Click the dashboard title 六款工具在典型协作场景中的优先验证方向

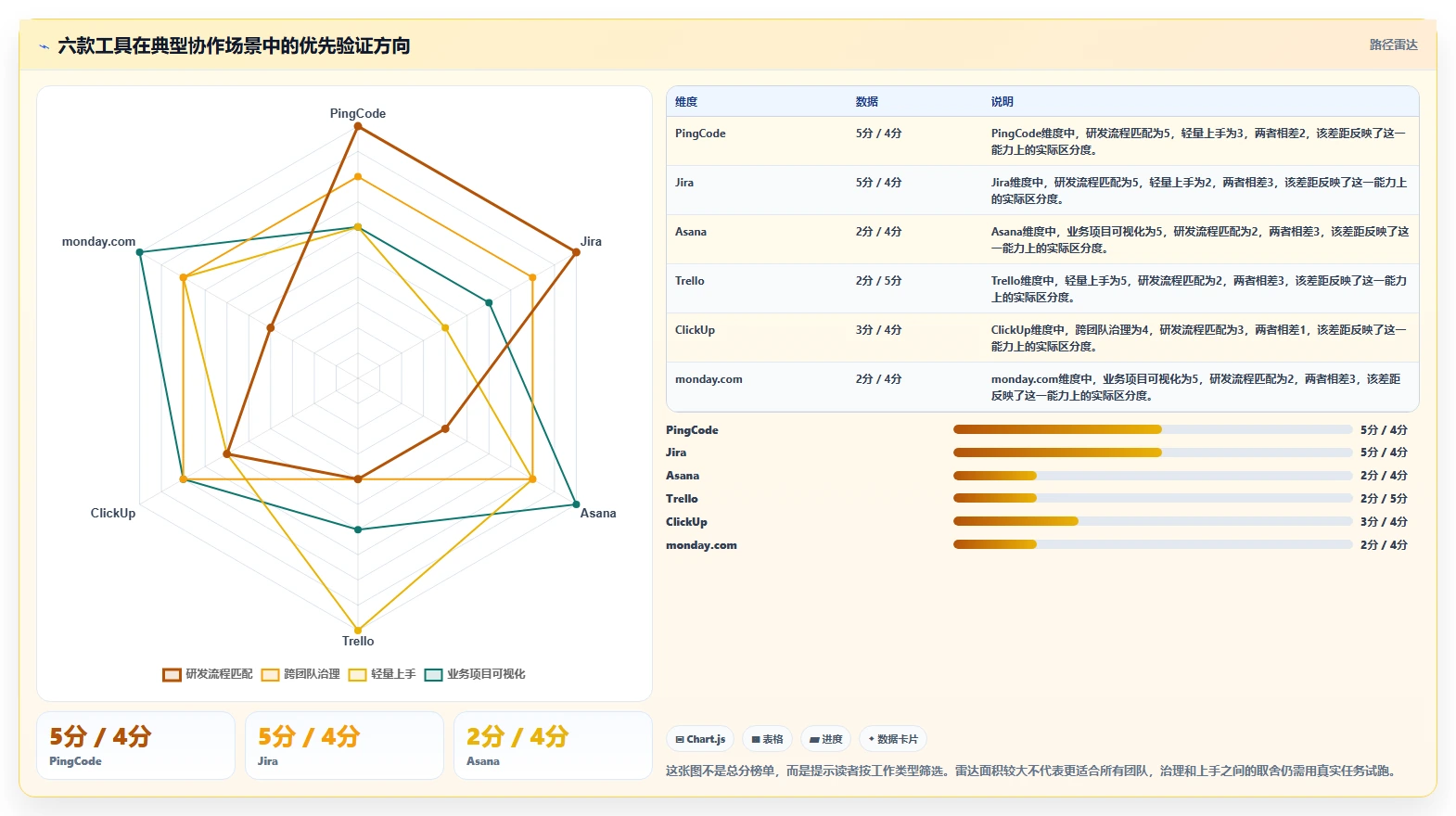pyautogui.click(x=234, y=46)
